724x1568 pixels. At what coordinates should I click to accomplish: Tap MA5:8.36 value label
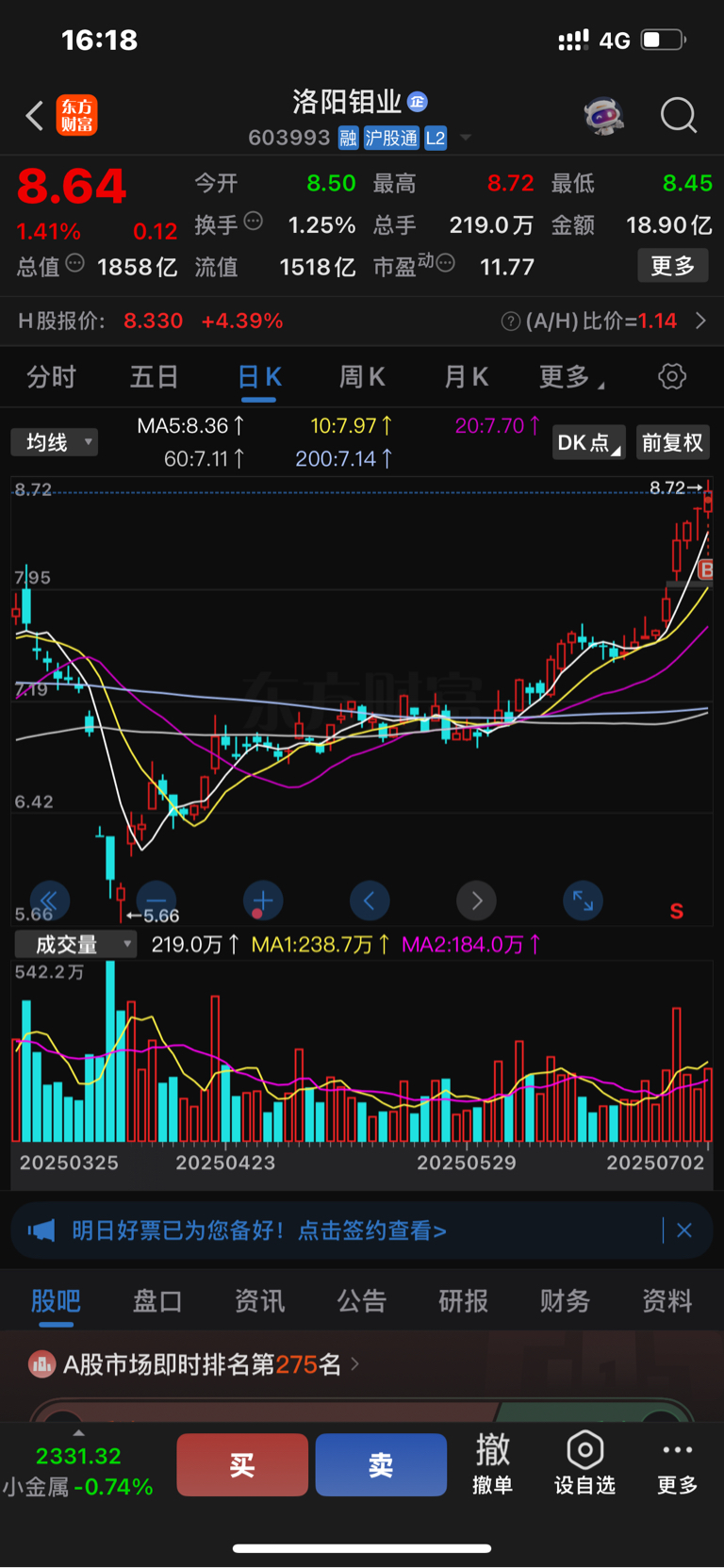click(x=190, y=426)
